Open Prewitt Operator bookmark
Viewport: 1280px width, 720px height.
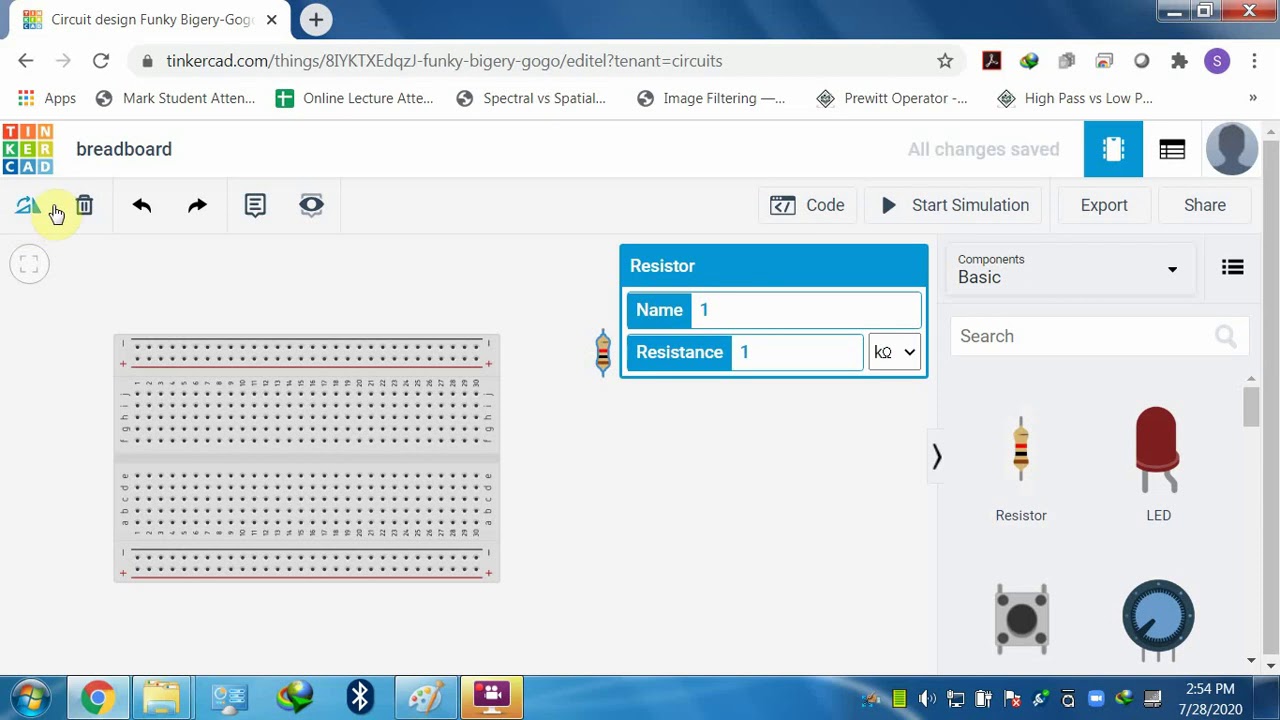(892, 98)
